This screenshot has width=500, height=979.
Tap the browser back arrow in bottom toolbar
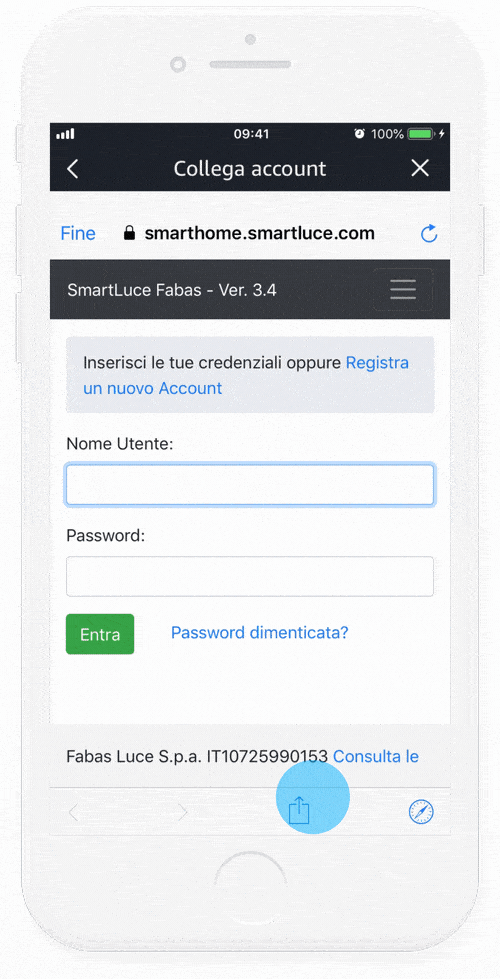tap(73, 812)
